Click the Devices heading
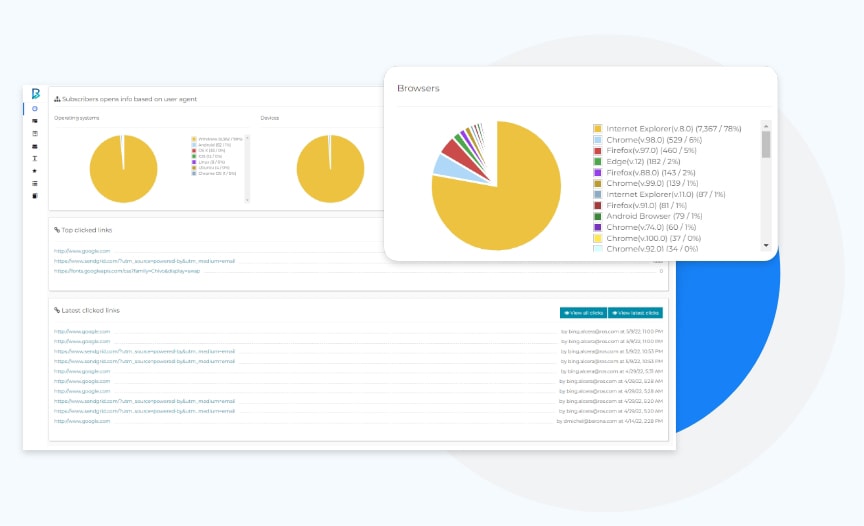Image resolution: width=864 pixels, height=526 pixels. click(x=269, y=118)
